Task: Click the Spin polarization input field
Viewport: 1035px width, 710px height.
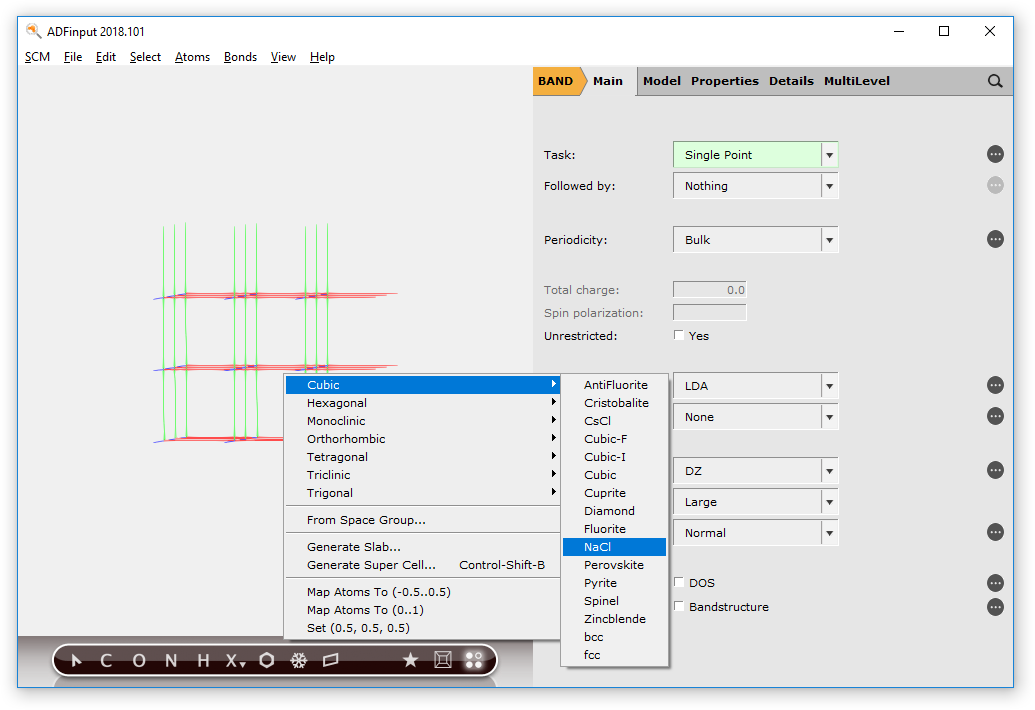Action: 710,313
